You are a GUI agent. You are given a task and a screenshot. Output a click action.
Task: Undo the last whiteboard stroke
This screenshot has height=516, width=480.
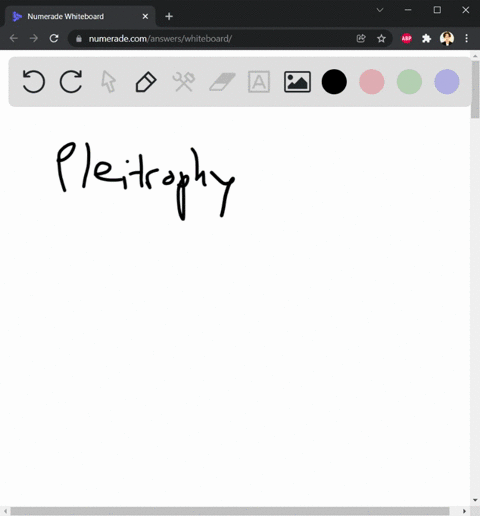(33, 82)
